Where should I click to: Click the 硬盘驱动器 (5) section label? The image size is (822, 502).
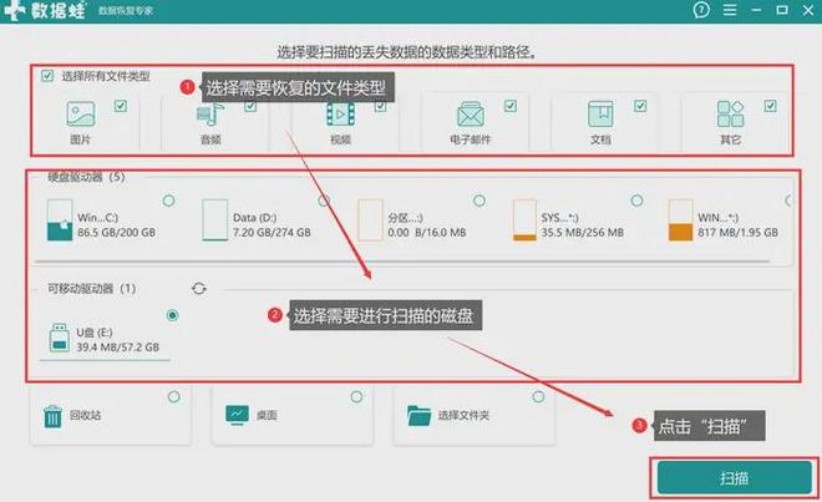(86, 177)
